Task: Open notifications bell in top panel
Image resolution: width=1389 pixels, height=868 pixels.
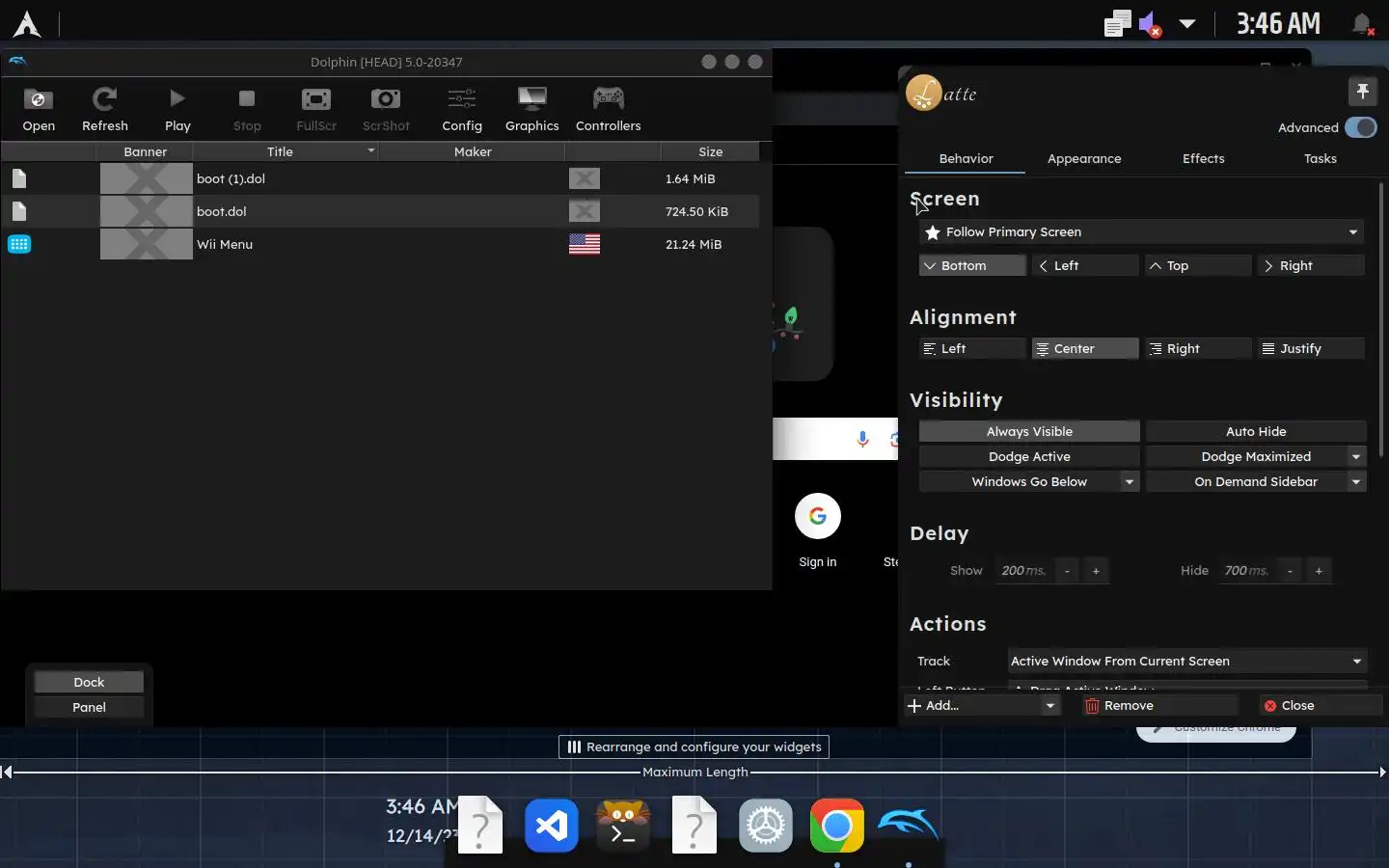Action: 1362,24
